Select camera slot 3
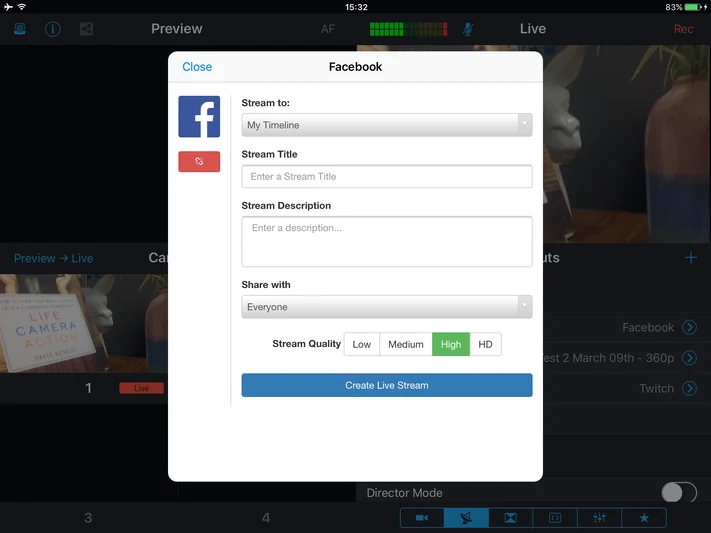Image resolution: width=711 pixels, height=533 pixels. (x=88, y=518)
